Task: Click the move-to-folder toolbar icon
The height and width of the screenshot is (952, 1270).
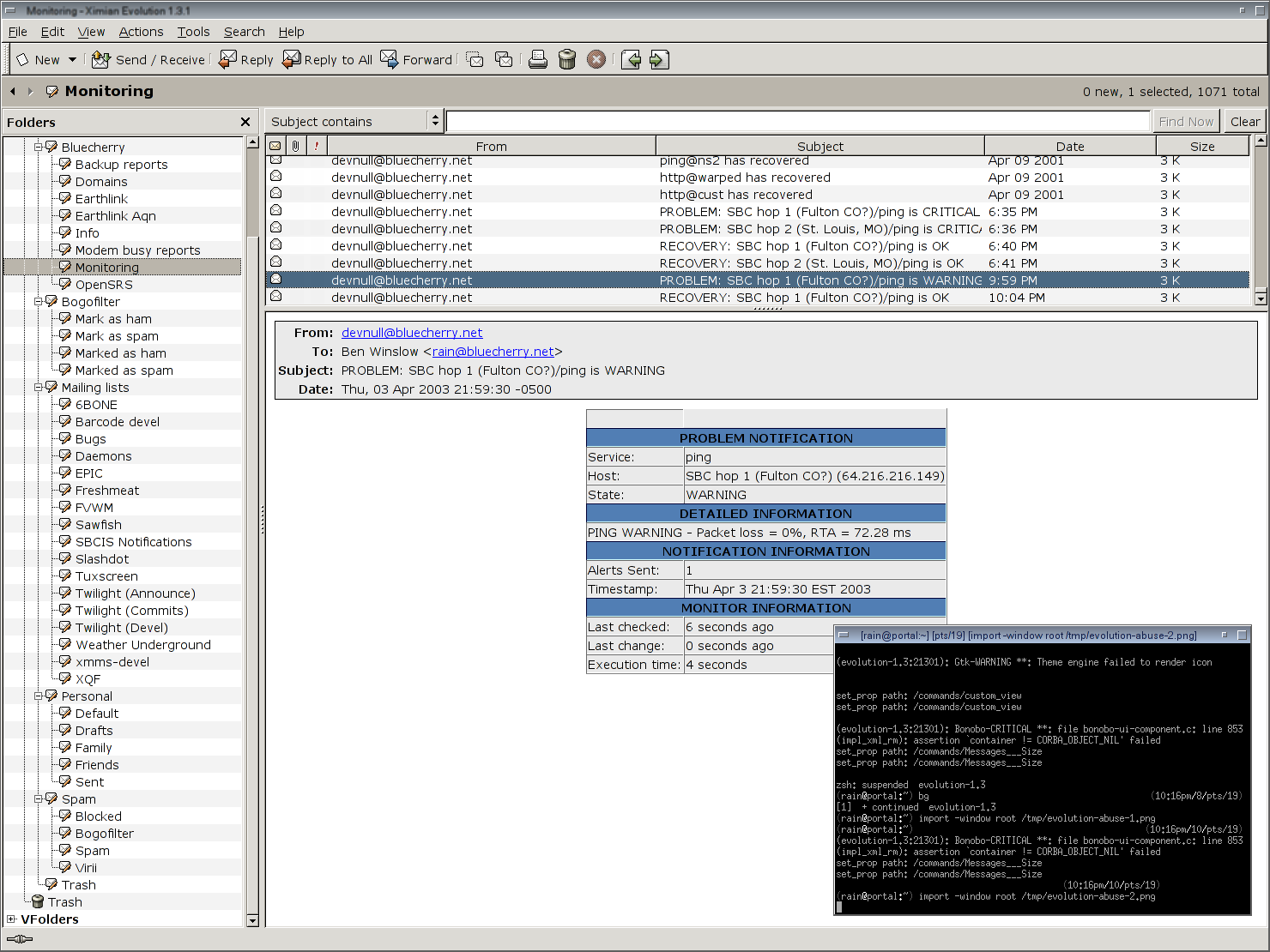Action: point(475,60)
